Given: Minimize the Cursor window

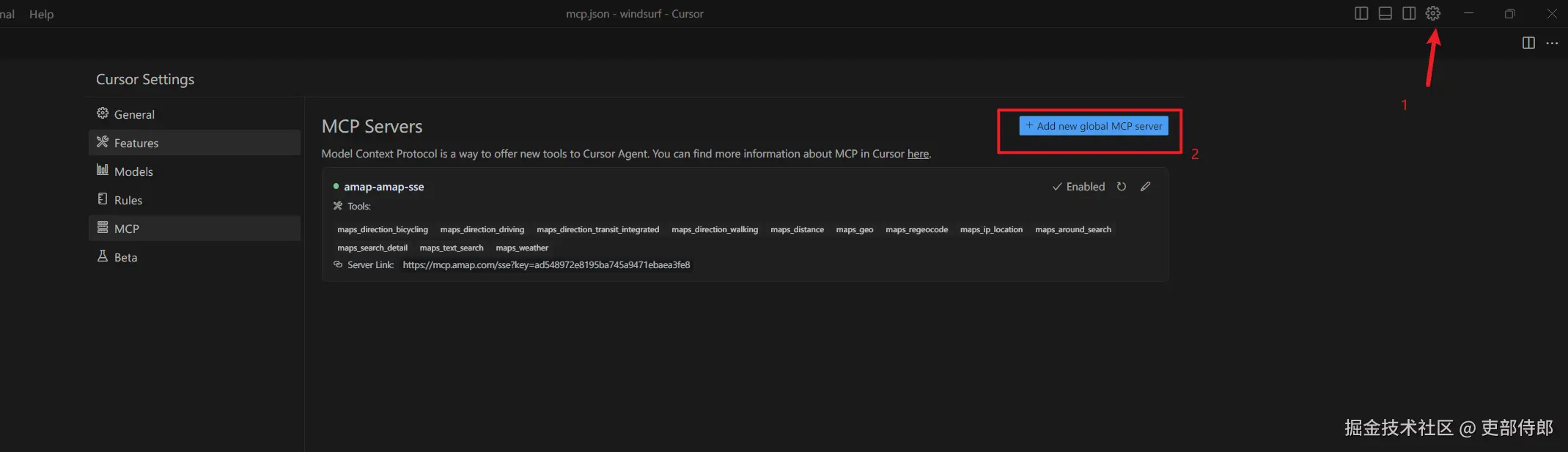Looking at the screenshot, I should tap(1468, 13).
